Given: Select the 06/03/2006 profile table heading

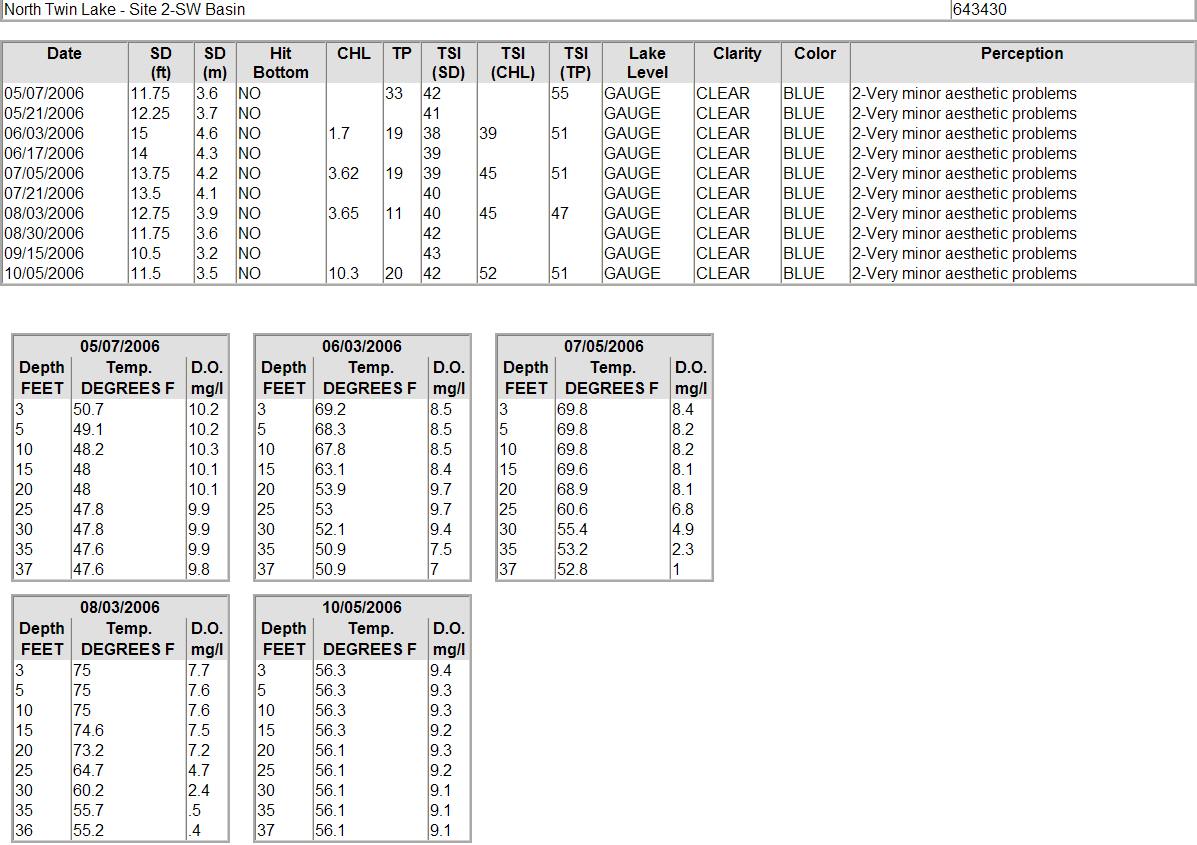Looking at the screenshot, I should tap(362, 346).
